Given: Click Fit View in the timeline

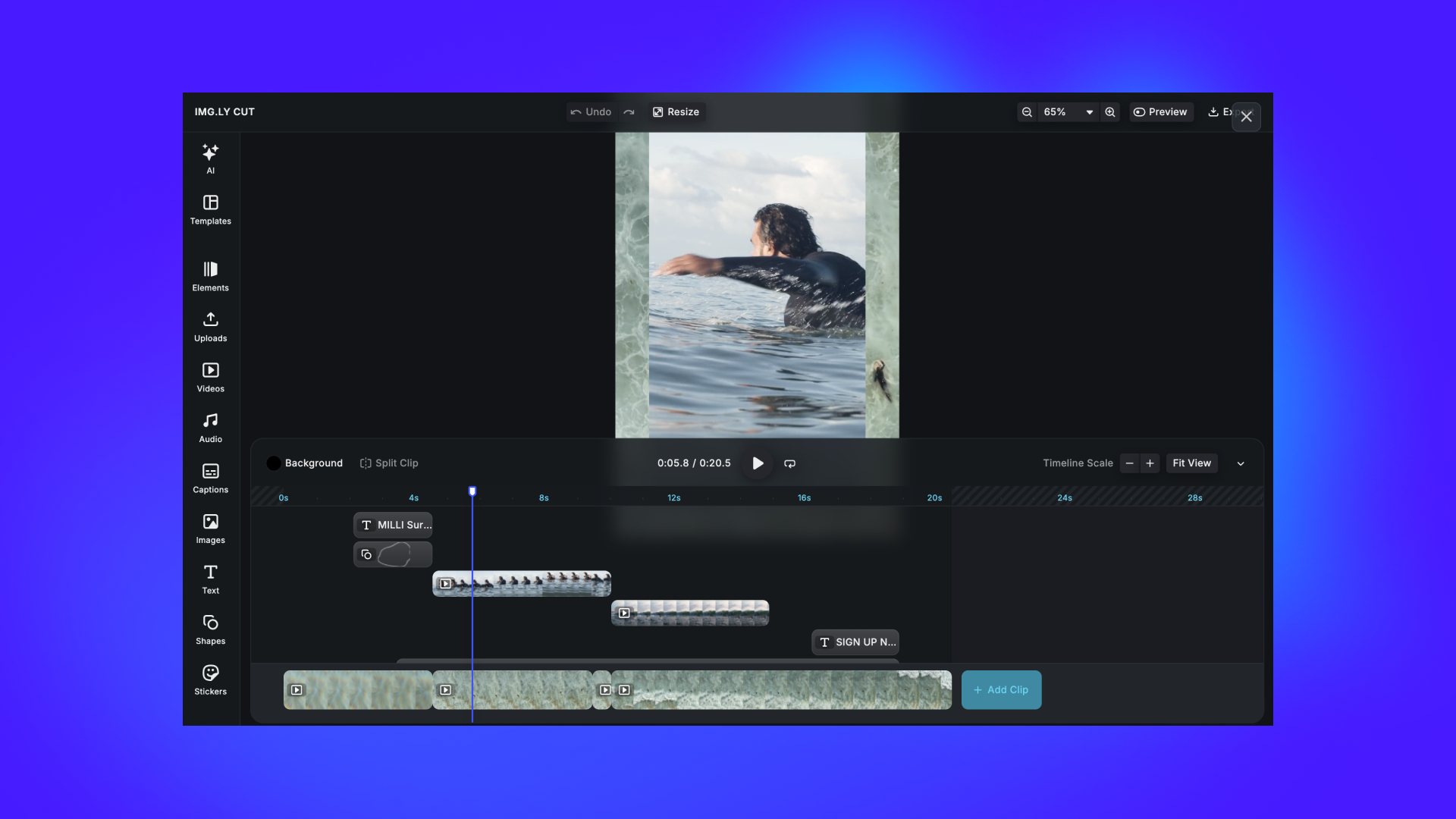Looking at the screenshot, I should (1191, 463).
